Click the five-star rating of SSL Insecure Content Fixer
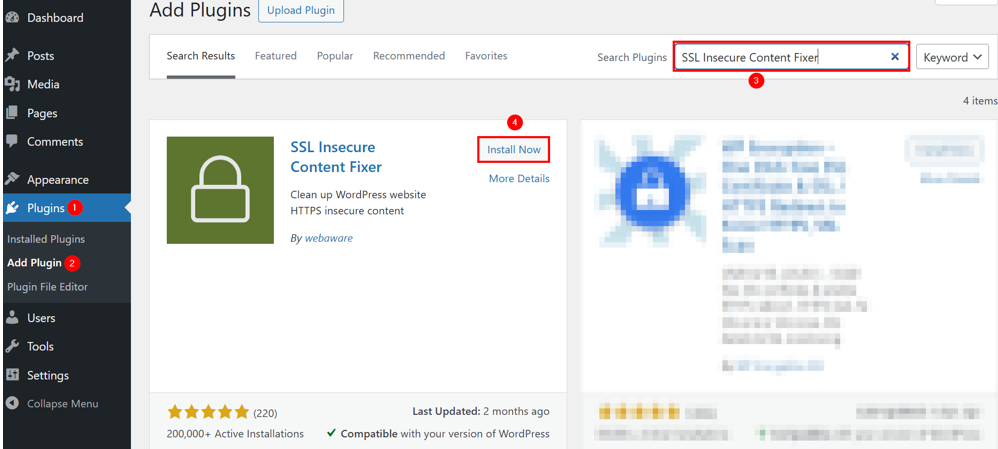This screenshot has width=998, height=449. 208,412
